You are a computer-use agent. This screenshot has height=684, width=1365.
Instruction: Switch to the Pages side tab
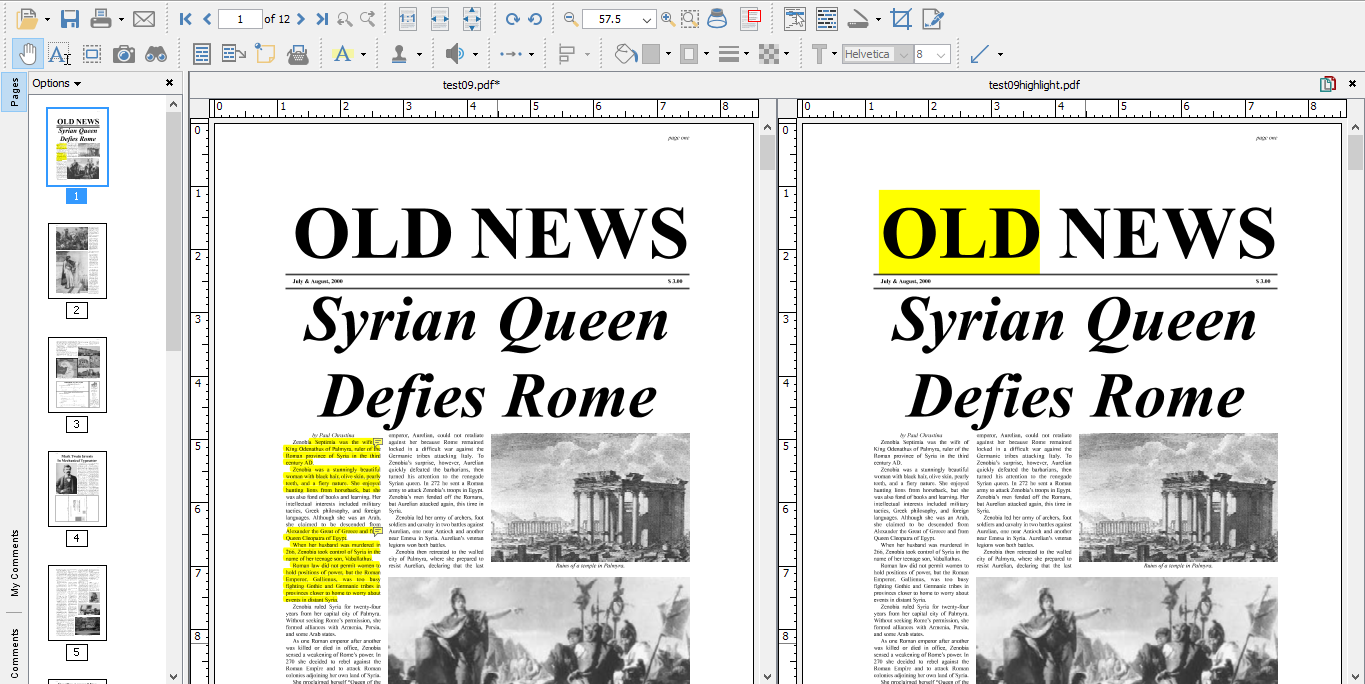point(14,92)
